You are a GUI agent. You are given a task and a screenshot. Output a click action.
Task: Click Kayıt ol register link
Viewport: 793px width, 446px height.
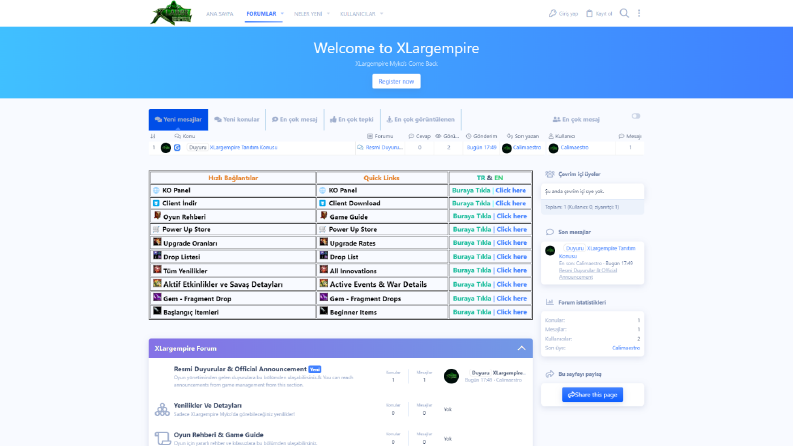[599, 14]
